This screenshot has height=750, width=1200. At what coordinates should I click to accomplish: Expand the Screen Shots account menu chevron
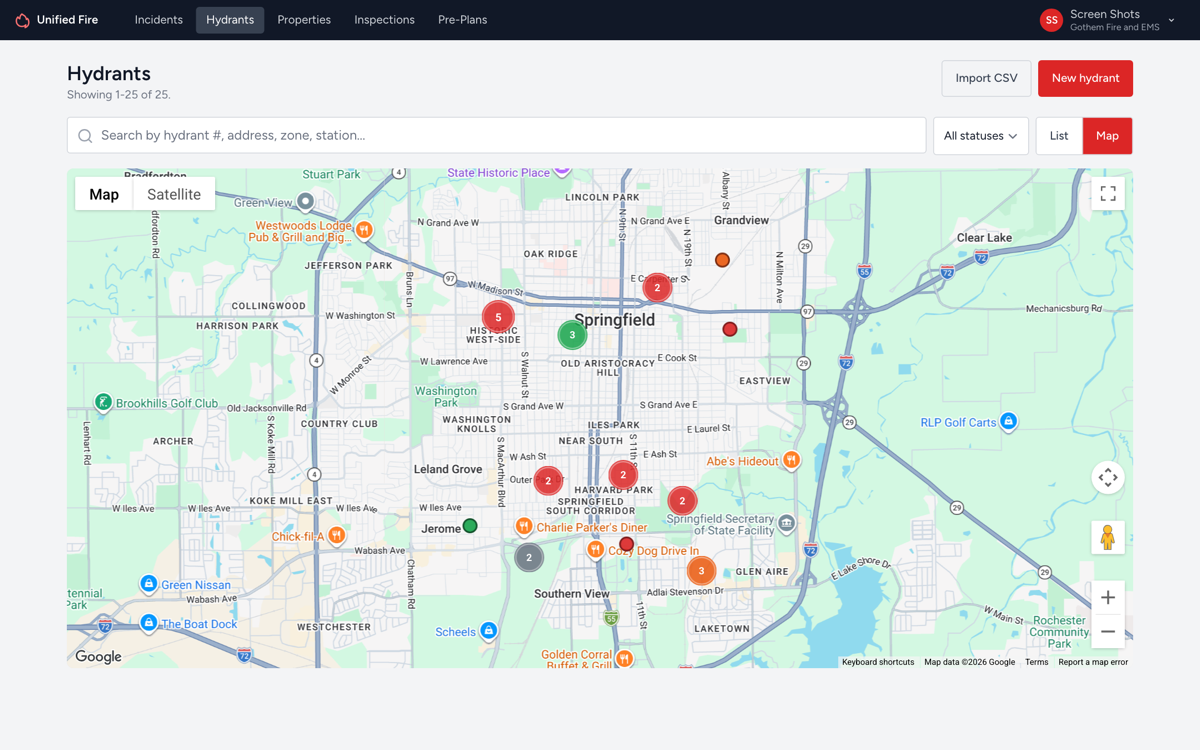click(x=1171, y=20)
